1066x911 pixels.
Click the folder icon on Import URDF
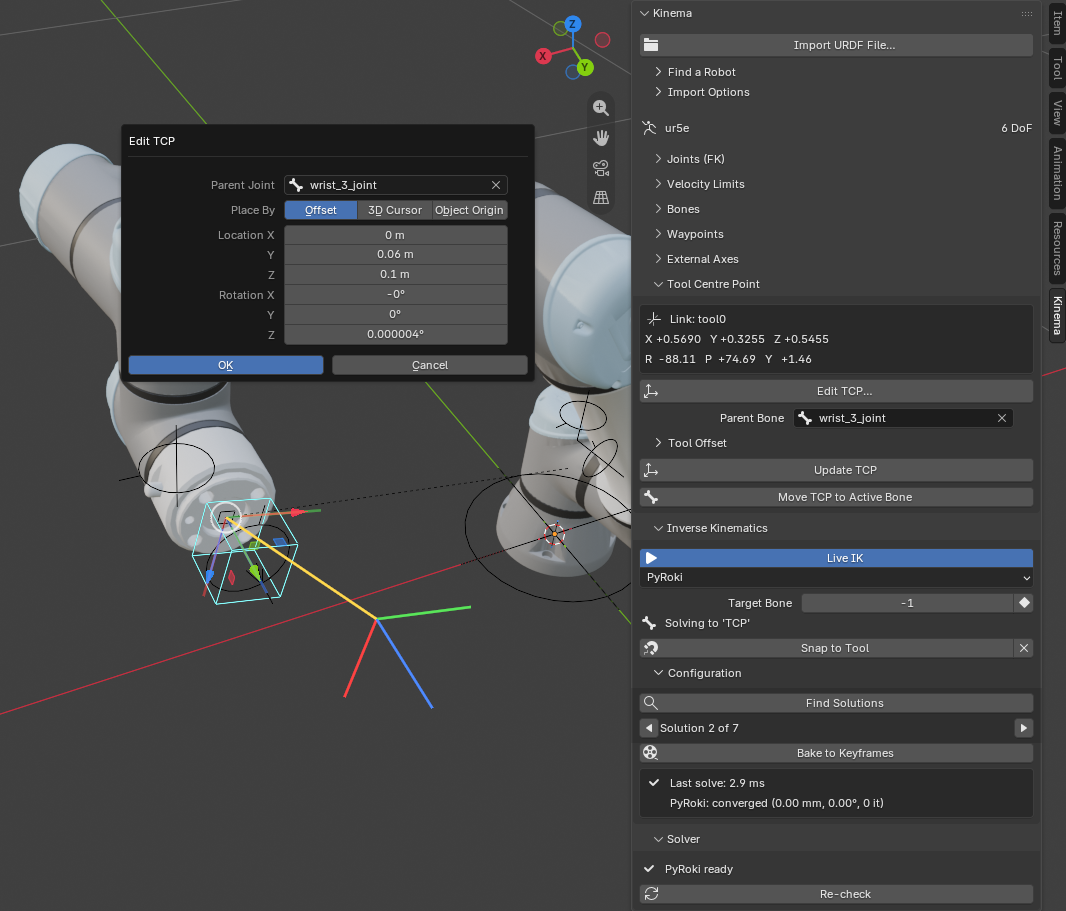[651, 45]
